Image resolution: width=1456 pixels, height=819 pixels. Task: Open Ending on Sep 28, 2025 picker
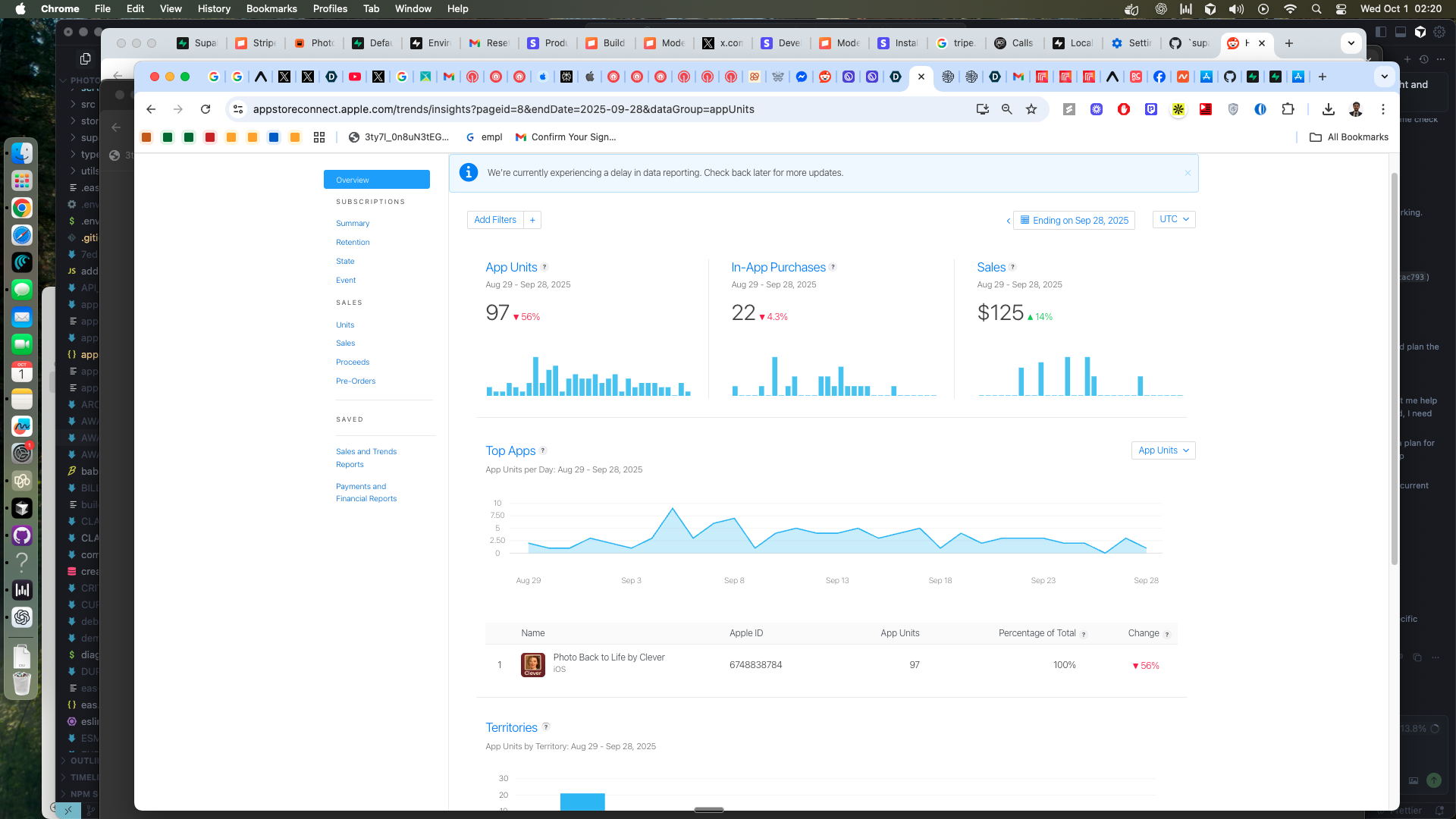coord(1075,221)
